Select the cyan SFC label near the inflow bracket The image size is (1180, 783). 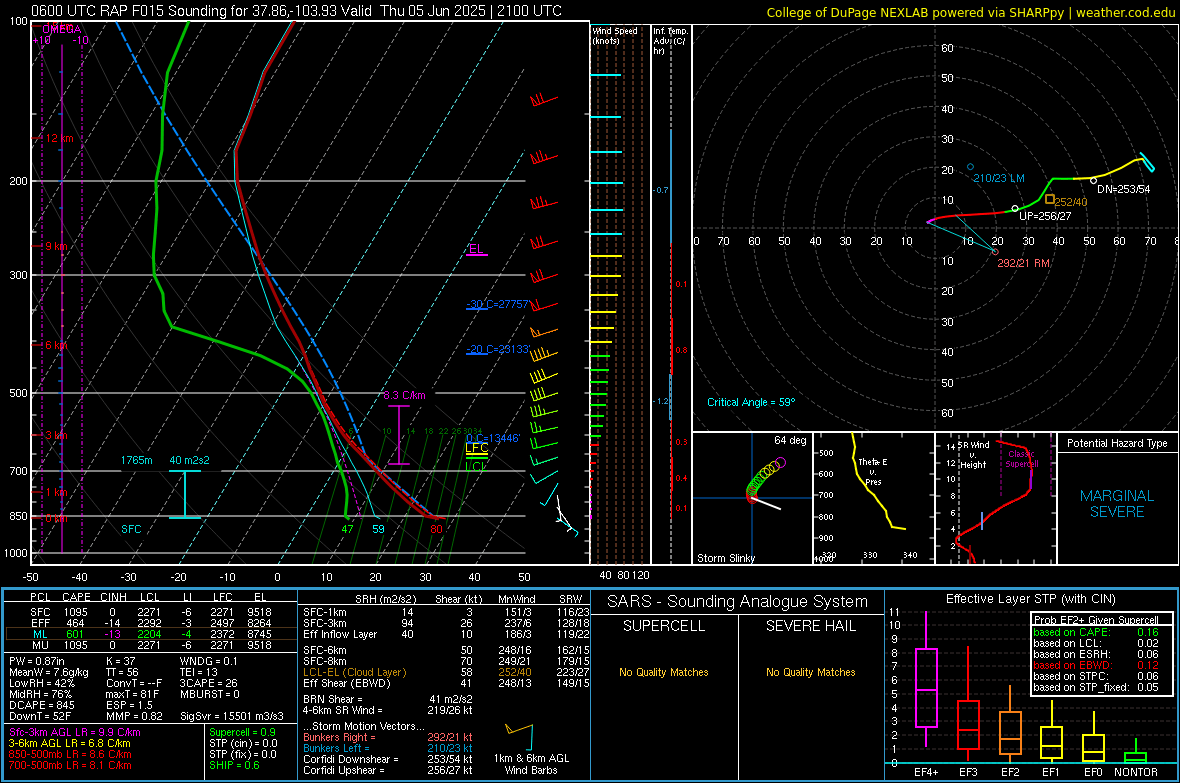click(131, 529)
